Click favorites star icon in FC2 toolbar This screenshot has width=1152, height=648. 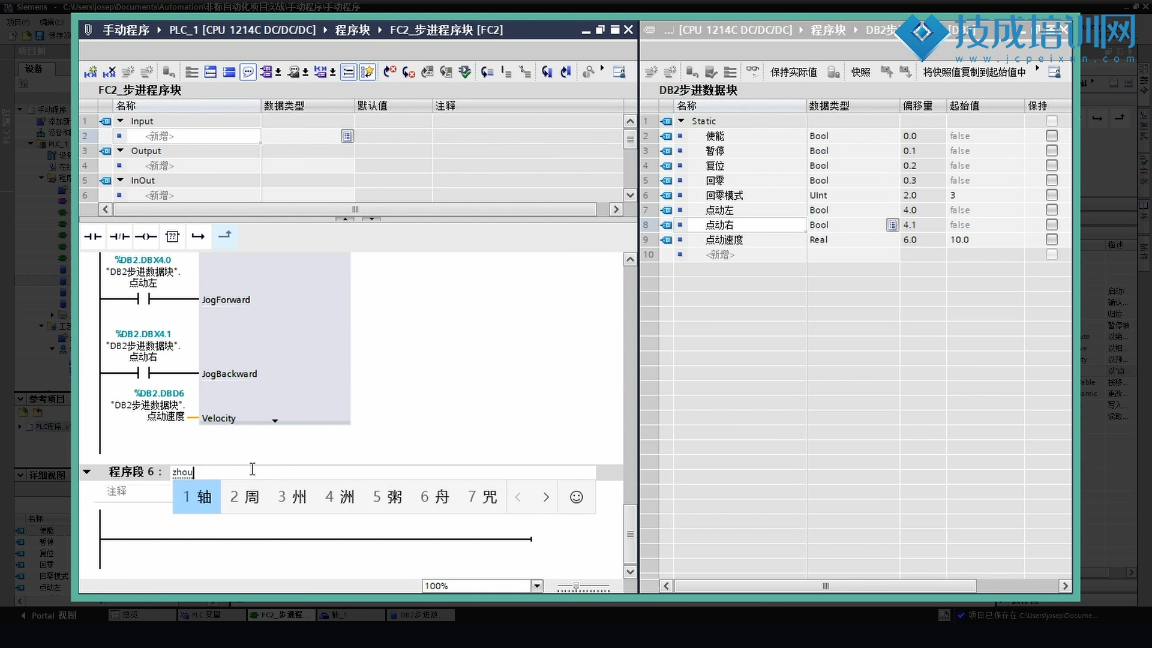pos(367,72)
